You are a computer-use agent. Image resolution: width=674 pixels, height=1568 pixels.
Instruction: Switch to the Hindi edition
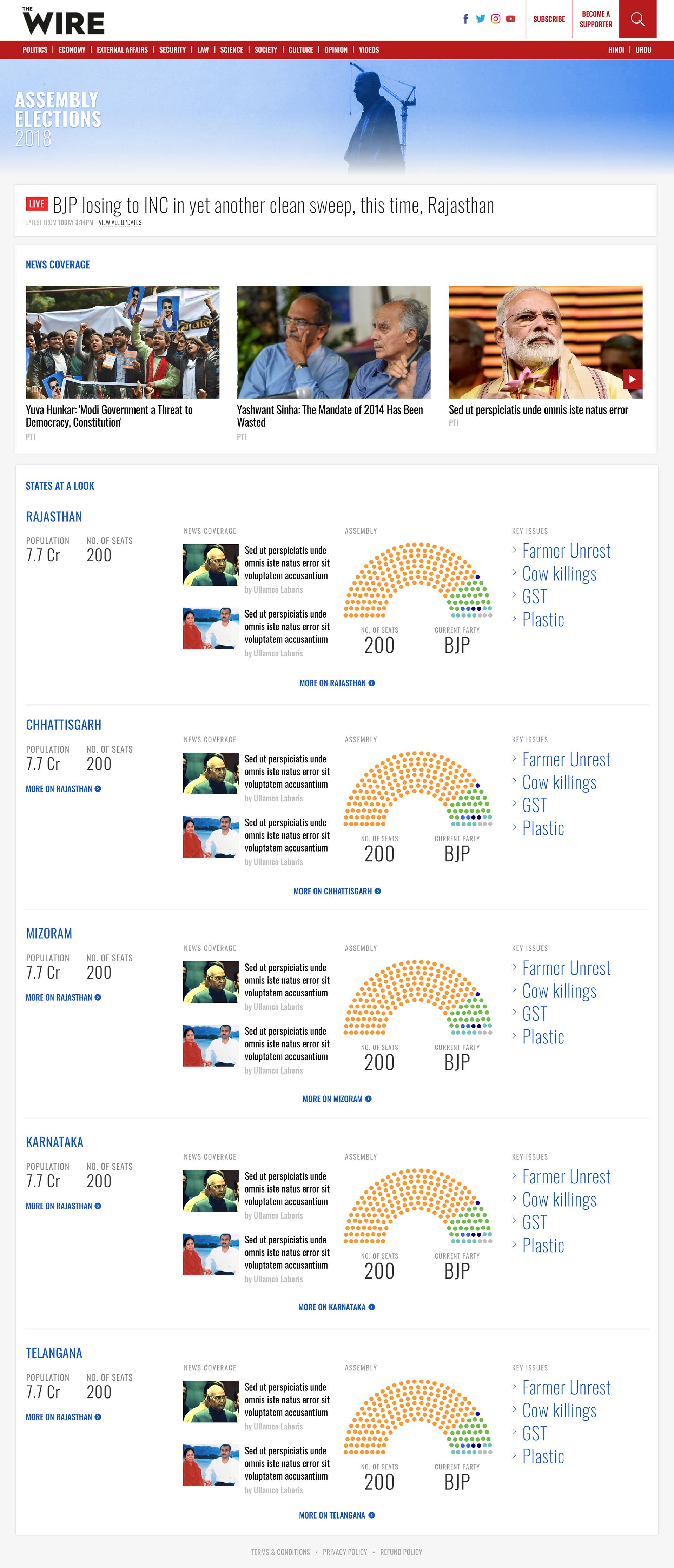[616, 50]
